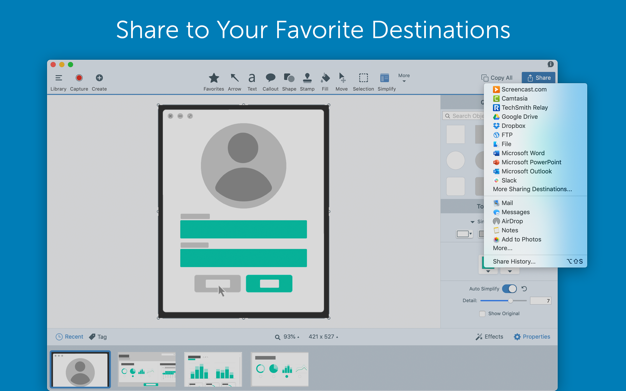The image size is (626, 391).
Task: Open the Effects panel
Action: 489,337
